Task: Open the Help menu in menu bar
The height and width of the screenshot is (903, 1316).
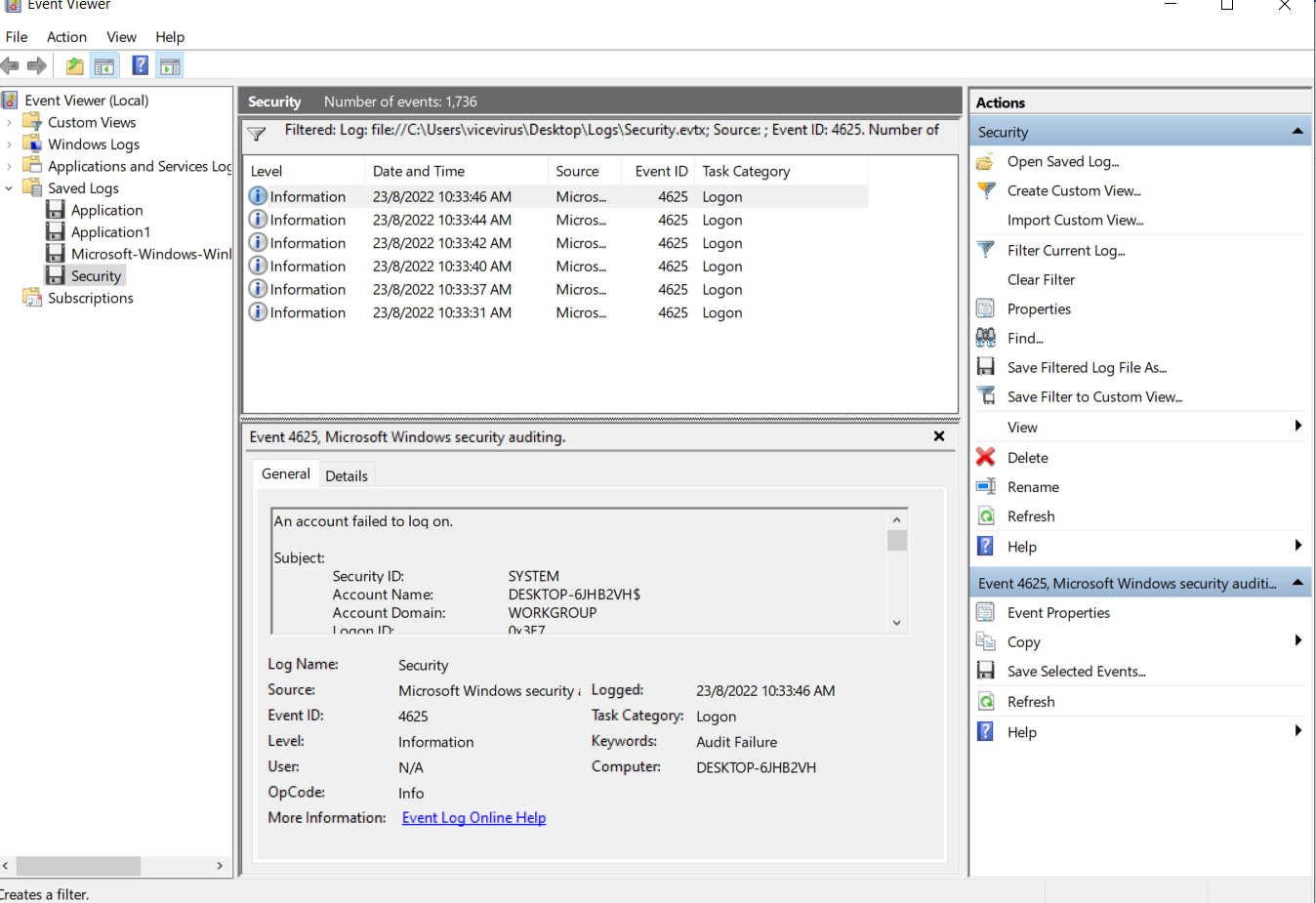Action: pos(170,37)
